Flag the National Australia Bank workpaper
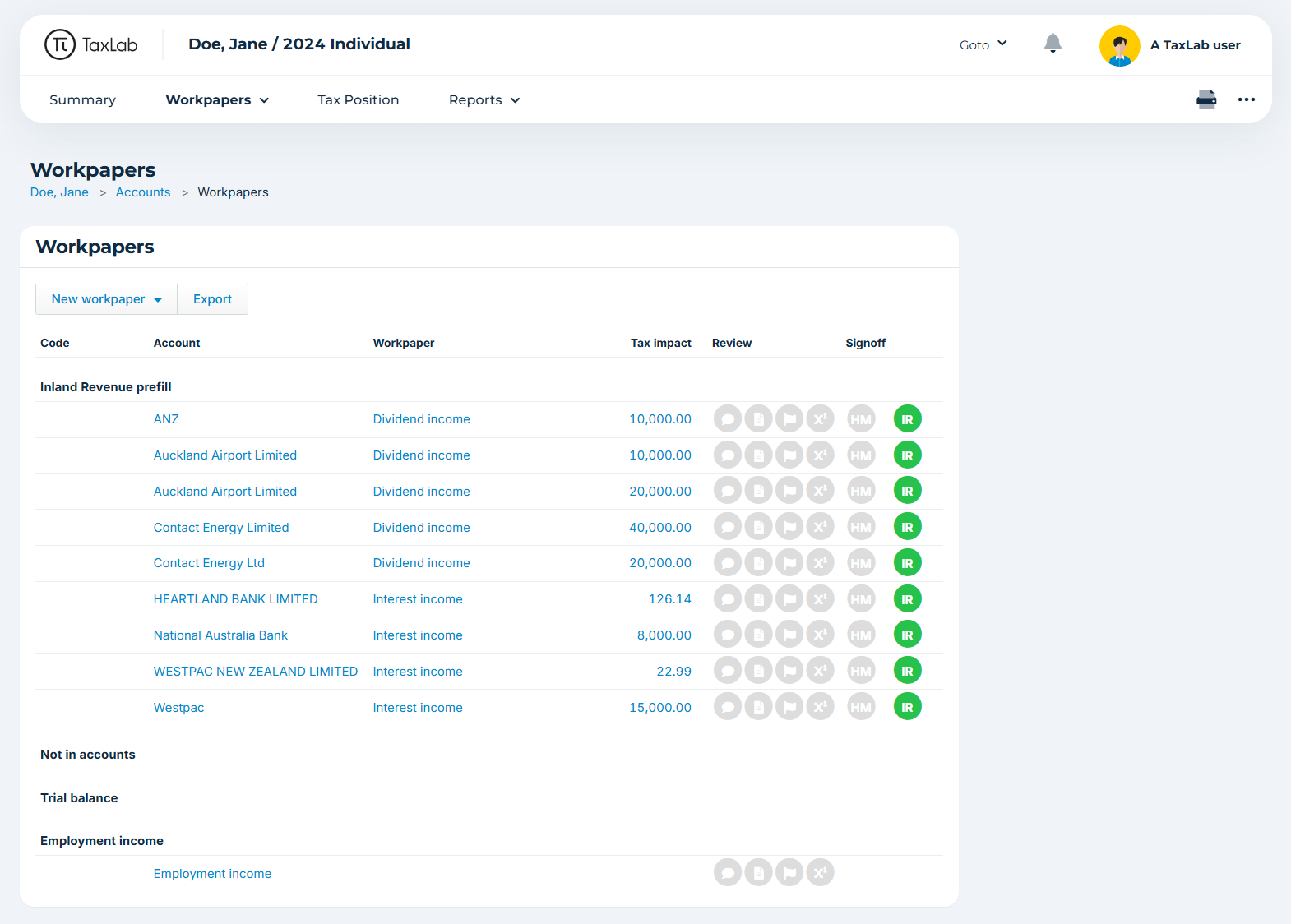1291x924 pixels. [x=789, y=635]
